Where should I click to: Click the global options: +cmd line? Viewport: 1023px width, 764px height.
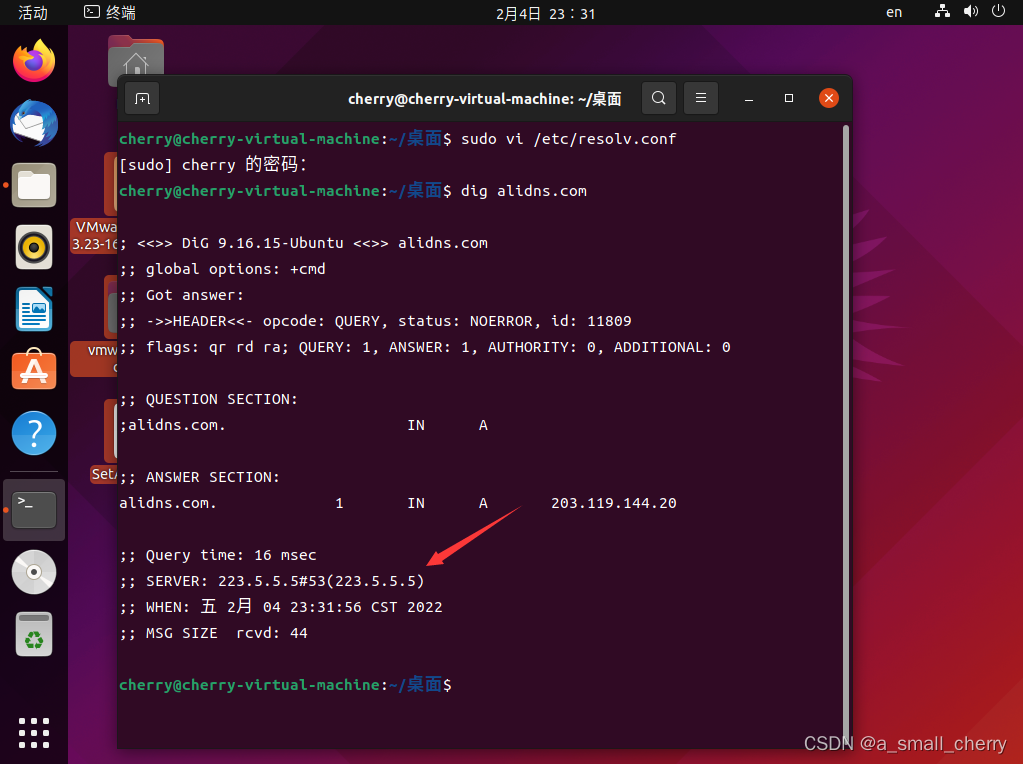tap(222, 269)
